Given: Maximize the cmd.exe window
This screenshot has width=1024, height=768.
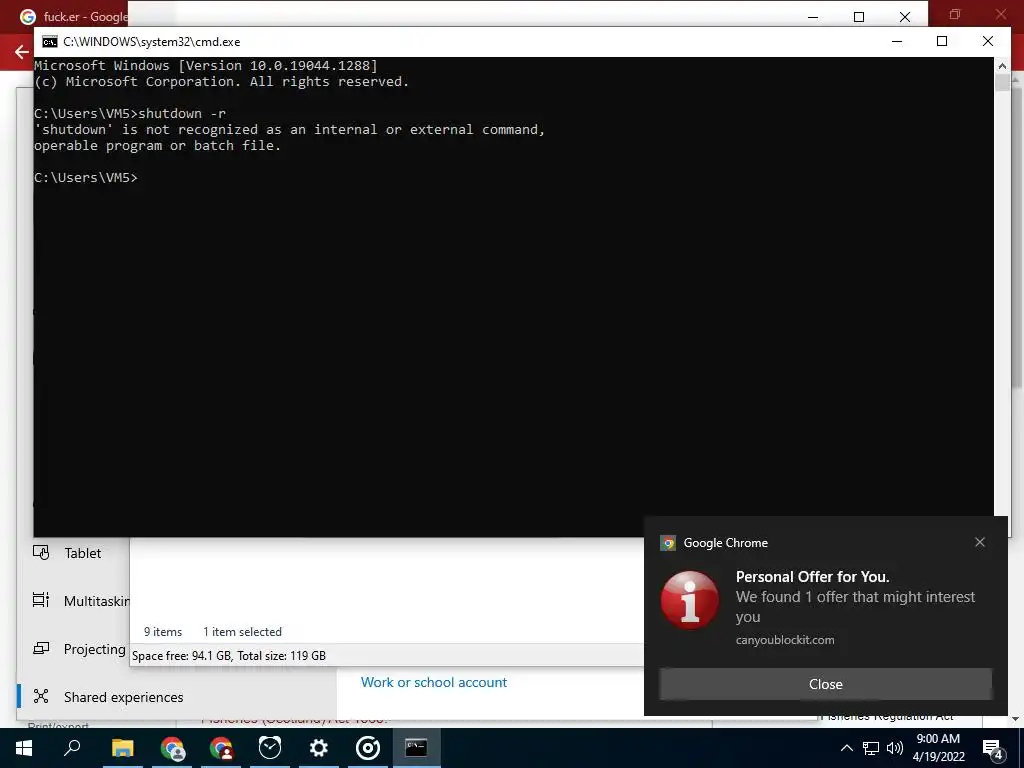Looking at the screenshot, I should (x=942, y=41).
